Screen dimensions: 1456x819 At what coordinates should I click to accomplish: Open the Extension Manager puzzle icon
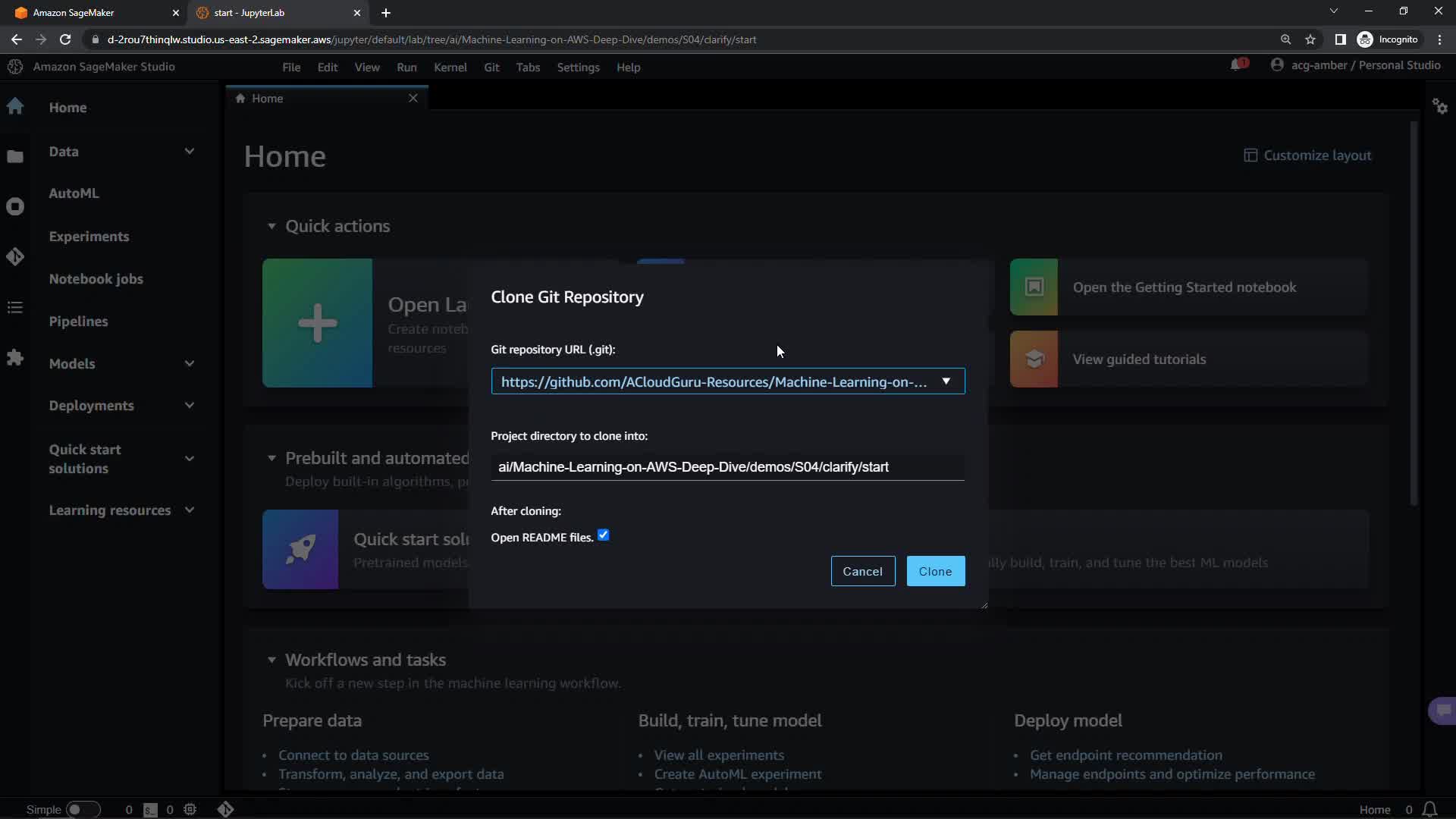click(15, 357)
